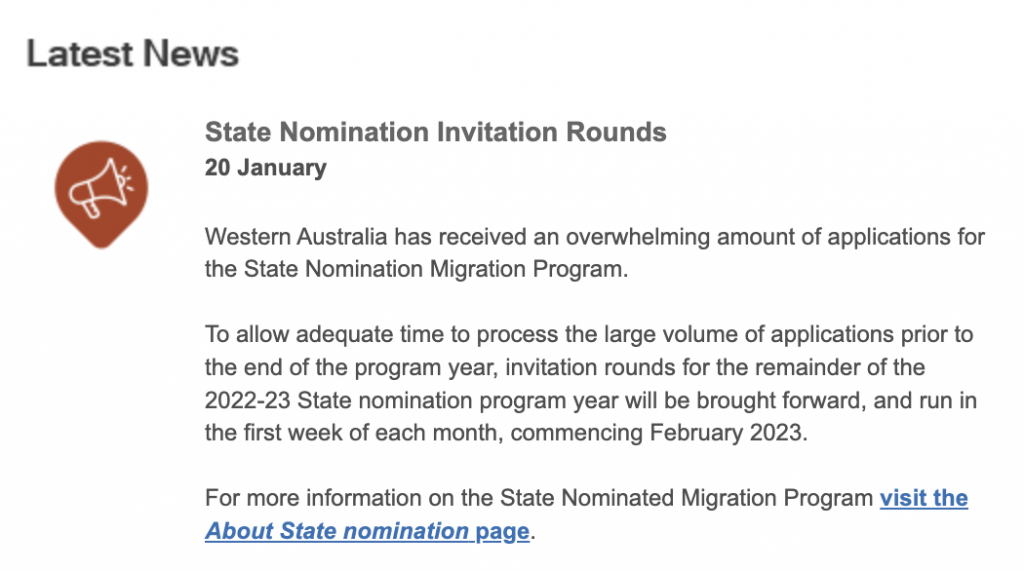1024x571 pixels.
Task: Click the '20 January' date text
Action: (265, 168)
